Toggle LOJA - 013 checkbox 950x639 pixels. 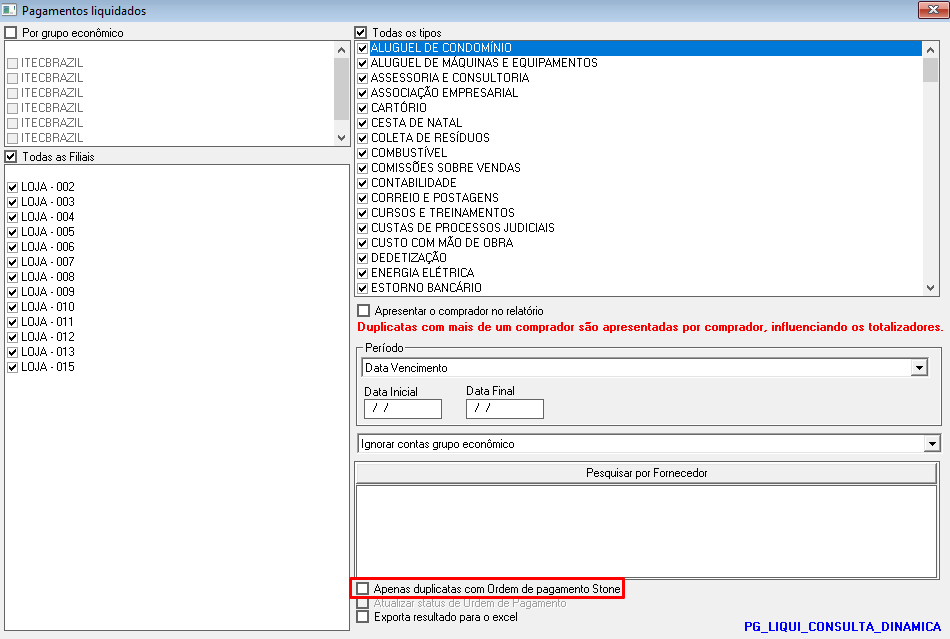pyautogui.click(x=13, y=352)
